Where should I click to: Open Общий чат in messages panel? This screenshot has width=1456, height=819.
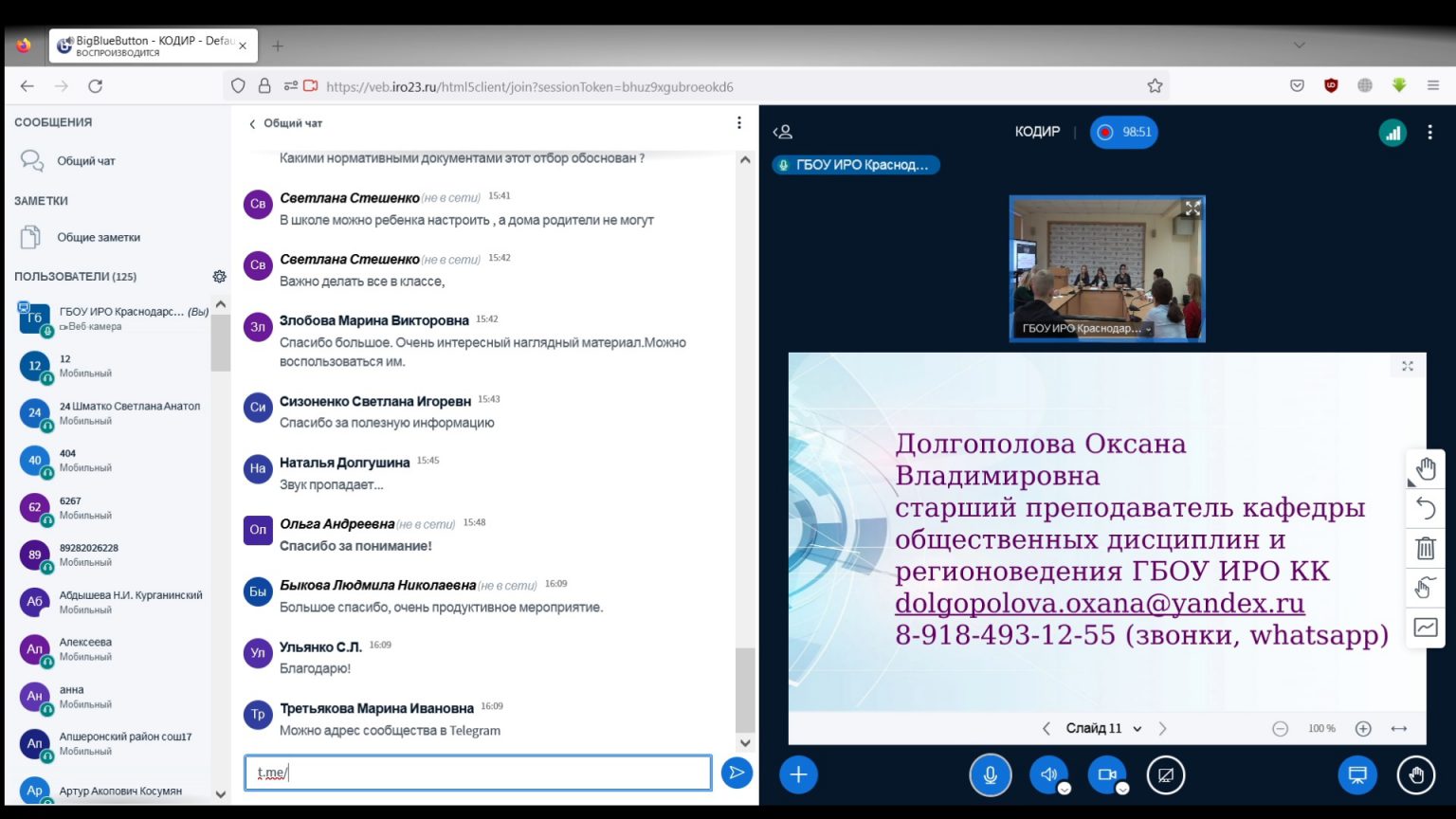85,161
